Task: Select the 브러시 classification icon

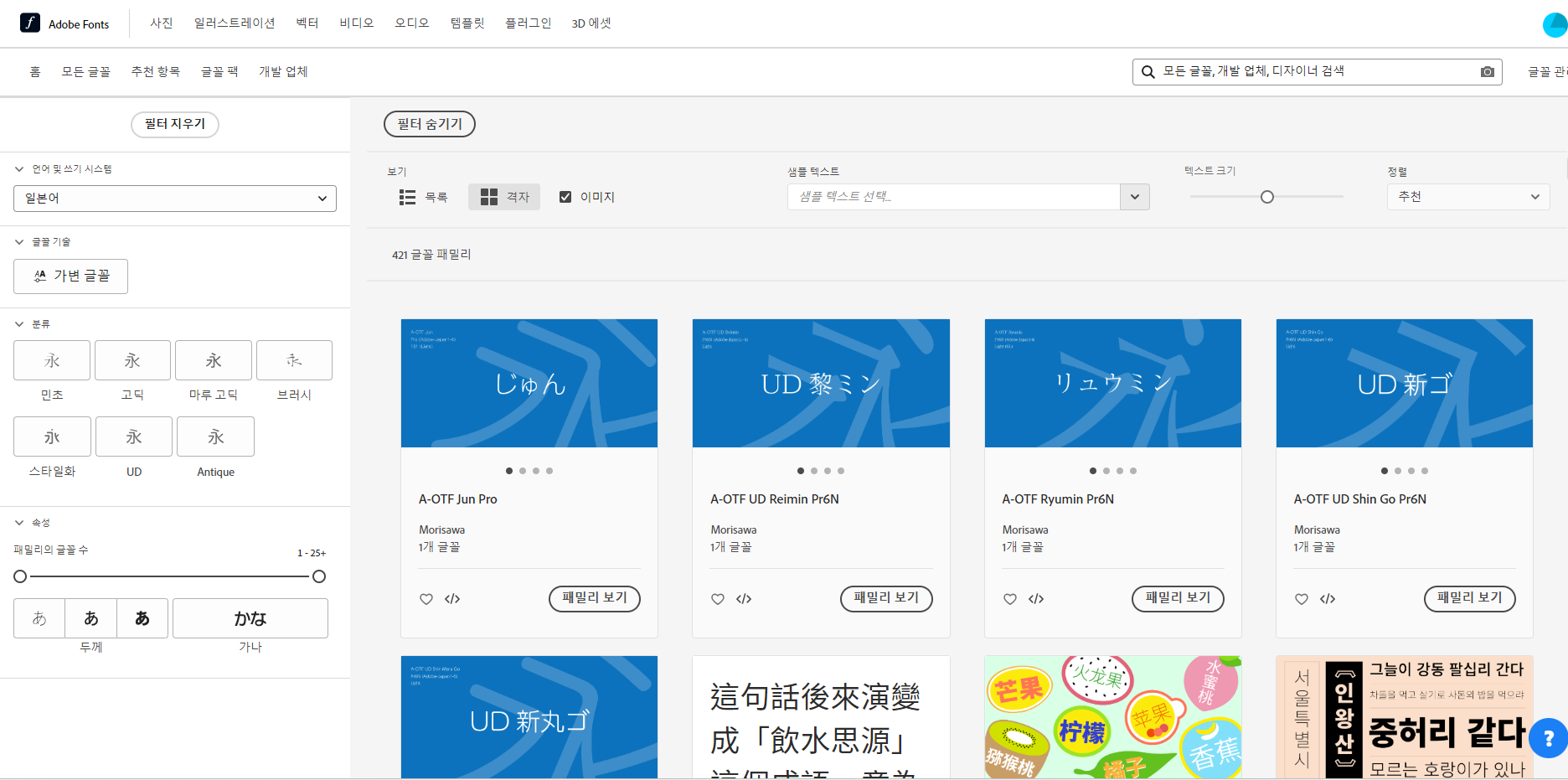Action: (294, 359)
